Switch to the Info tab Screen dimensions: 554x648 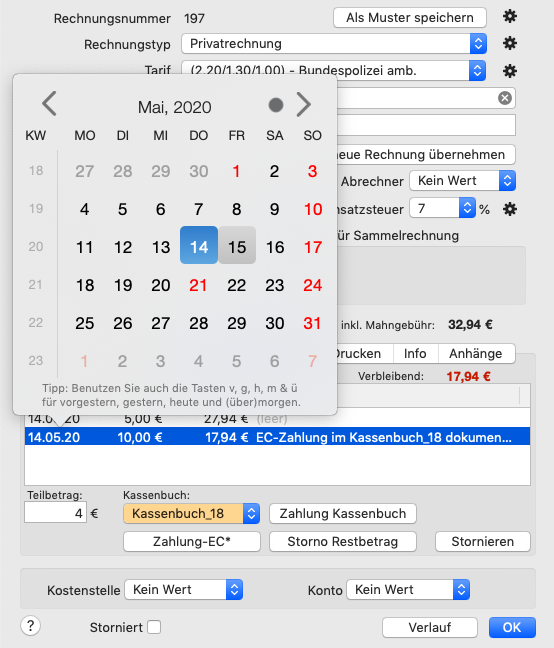415,354
